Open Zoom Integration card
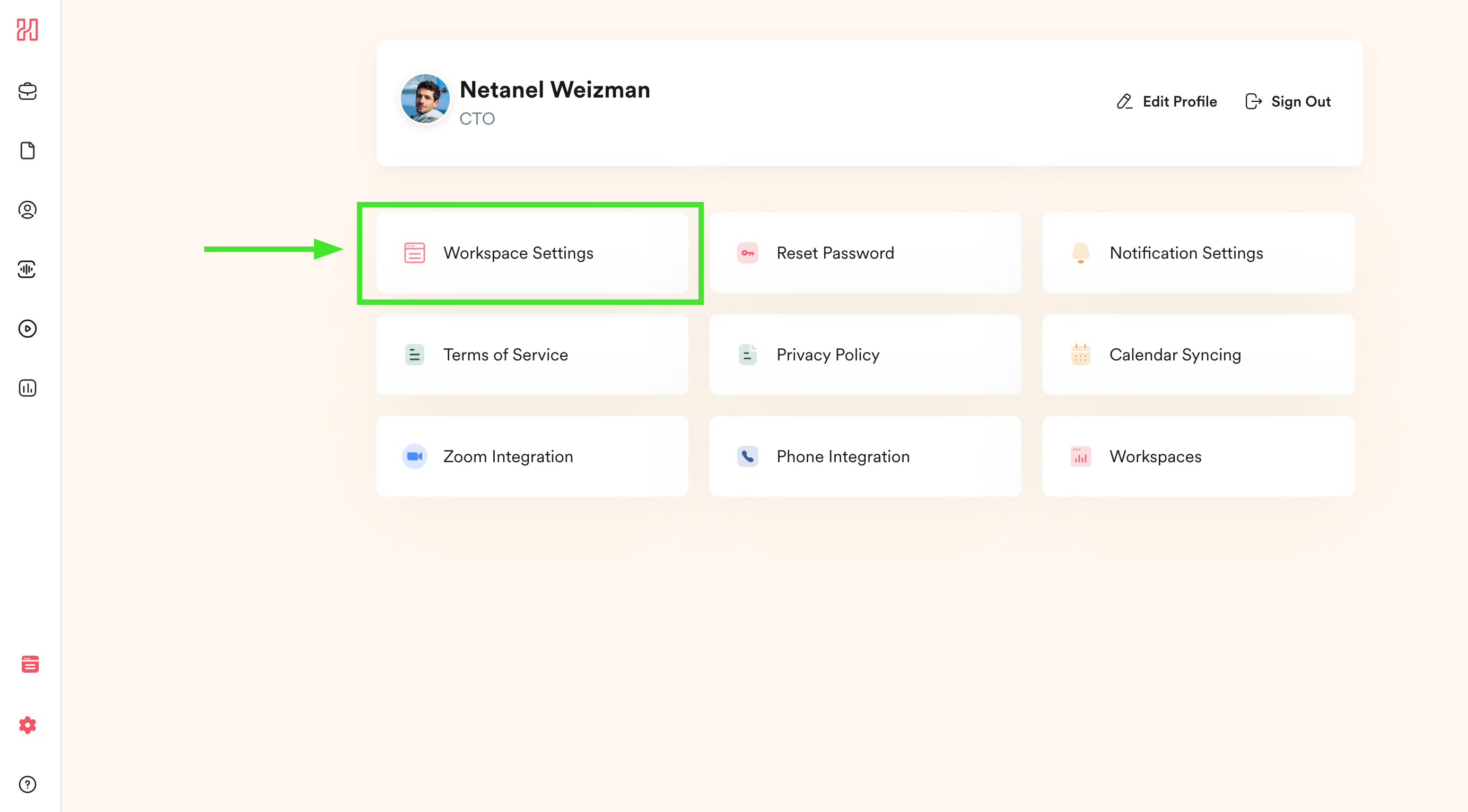This screenshot has width=1468, height=812. click(x=532, y=456)
